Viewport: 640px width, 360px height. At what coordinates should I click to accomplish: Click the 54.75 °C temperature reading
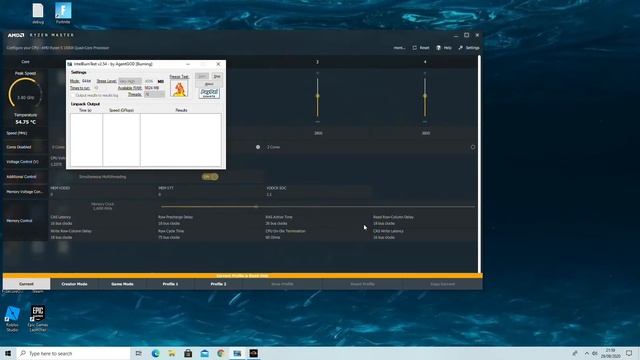coord(25,122)
